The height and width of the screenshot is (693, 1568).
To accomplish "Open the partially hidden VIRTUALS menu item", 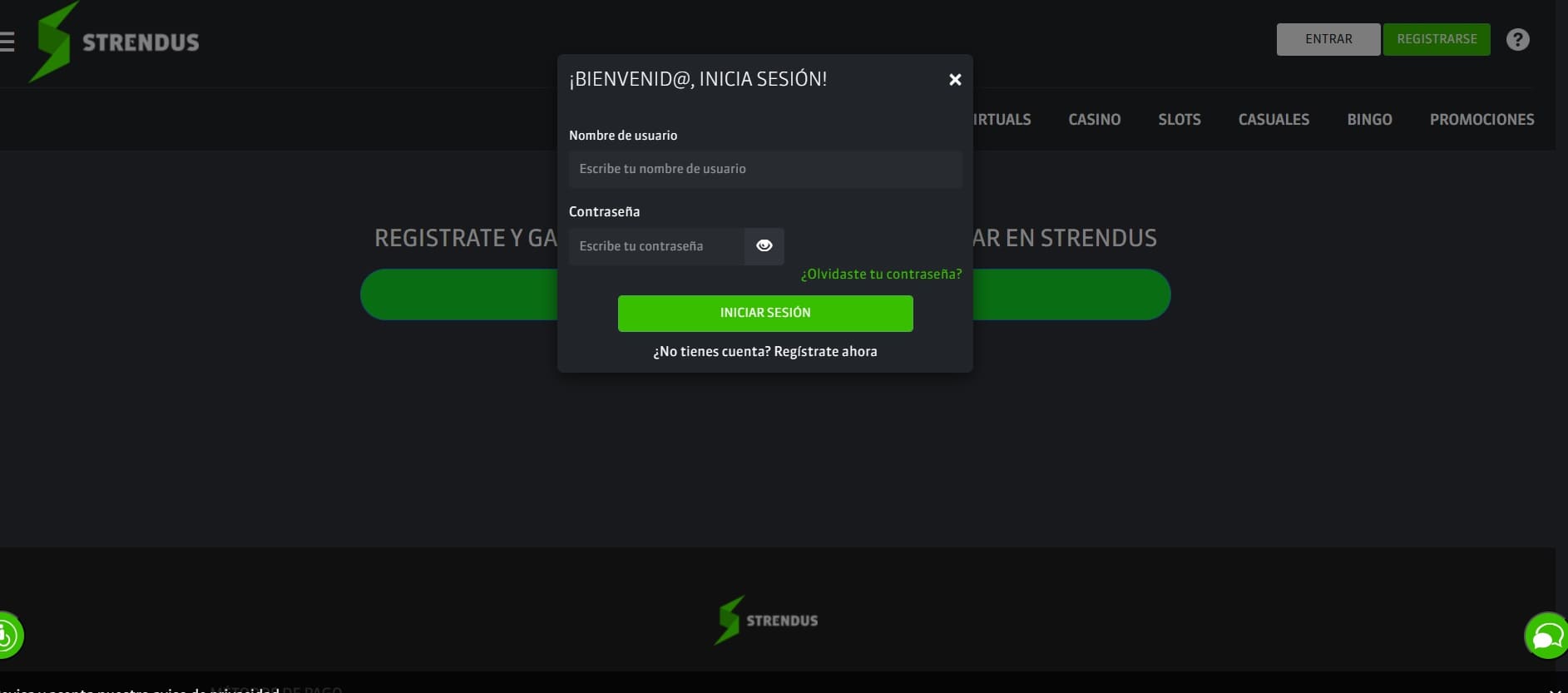I will 1002,119.
